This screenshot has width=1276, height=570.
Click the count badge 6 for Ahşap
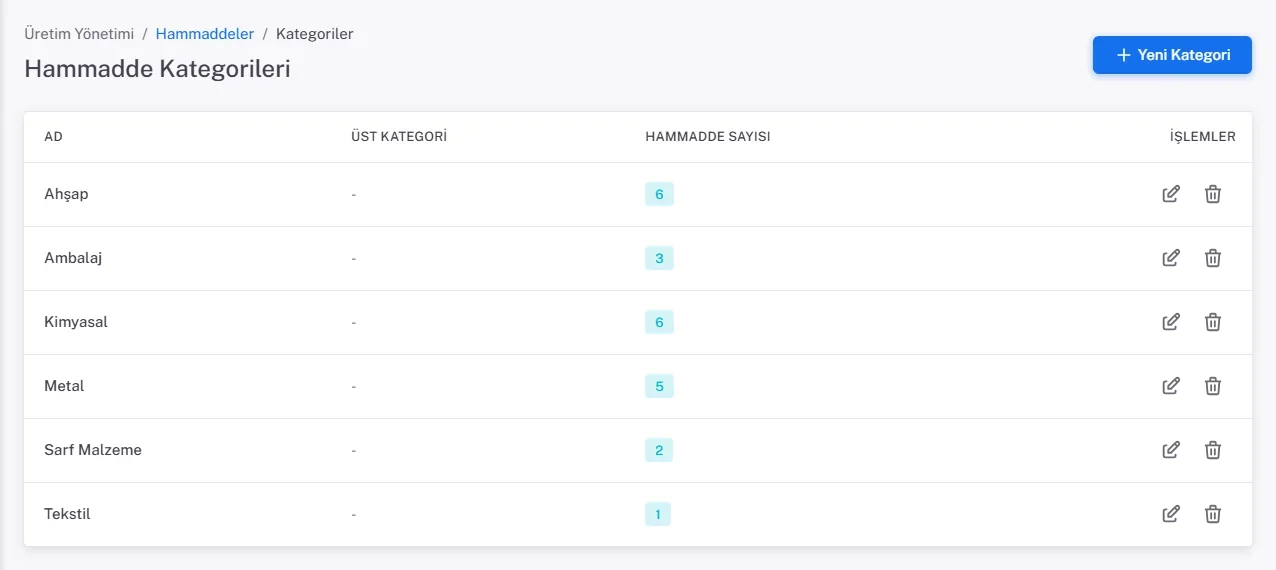tap(659, 194)
